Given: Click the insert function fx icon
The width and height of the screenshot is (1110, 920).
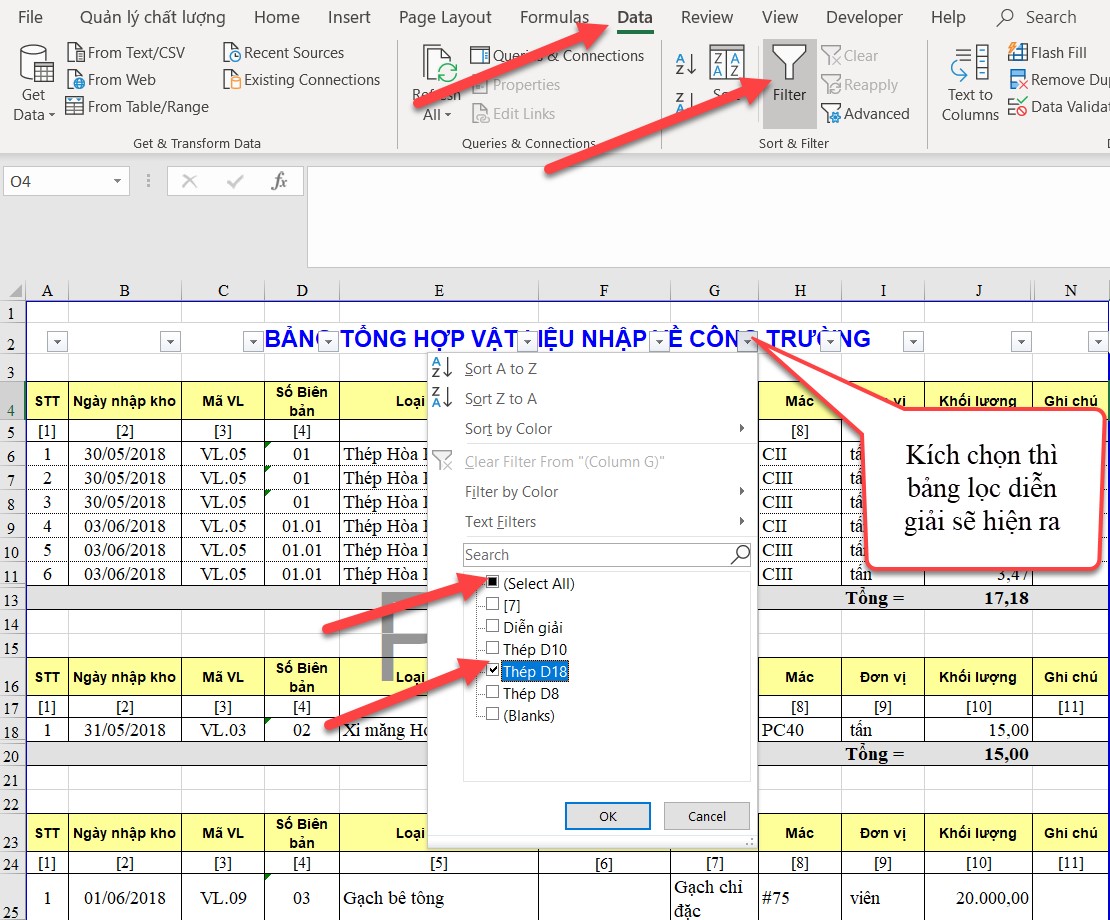Looking at the screenshot, I should (280, 181).
